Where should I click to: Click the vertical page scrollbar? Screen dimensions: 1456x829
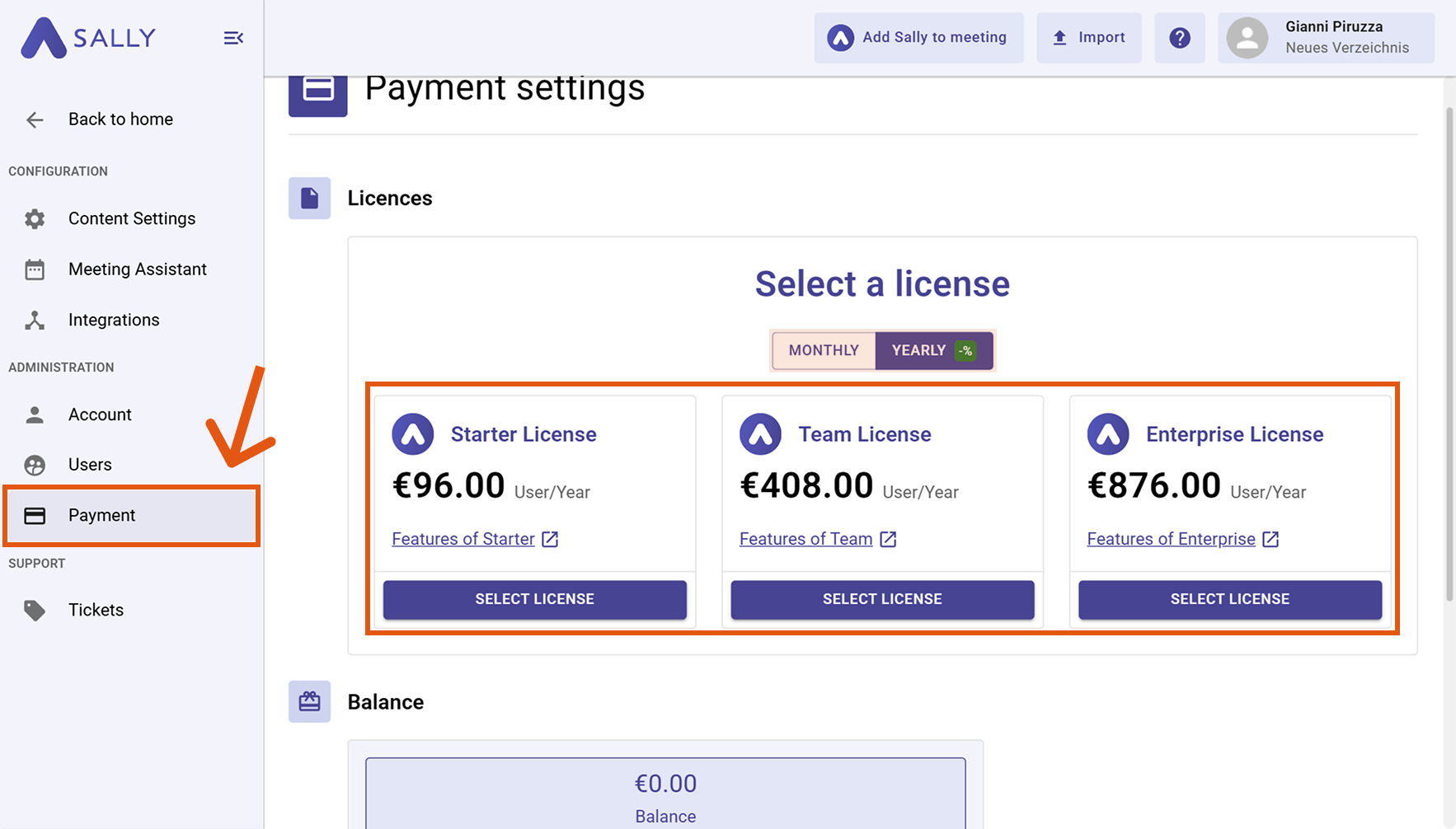point(1449,354)
